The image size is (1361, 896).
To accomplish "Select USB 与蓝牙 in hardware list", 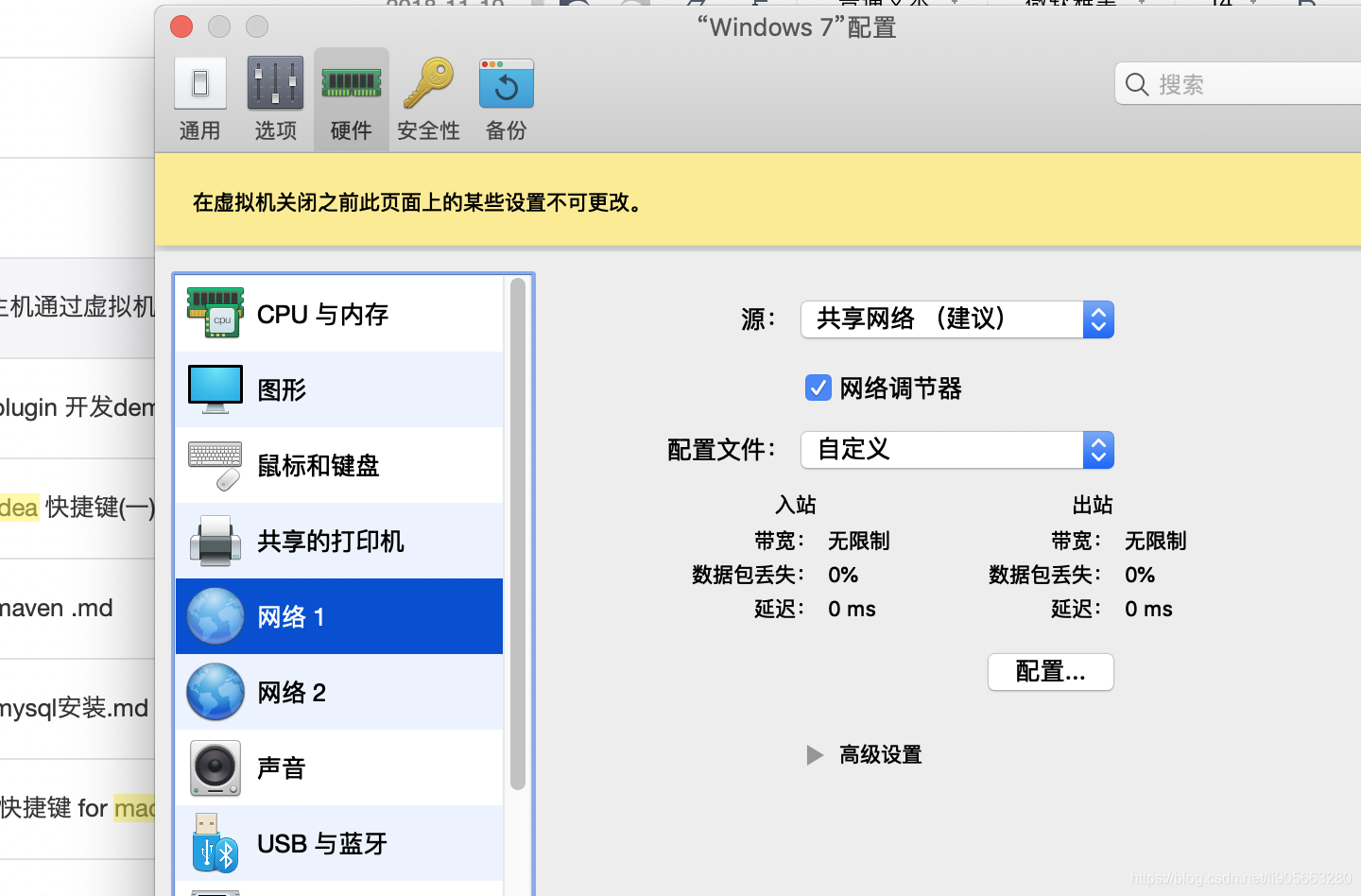I will tap(339, 843).
